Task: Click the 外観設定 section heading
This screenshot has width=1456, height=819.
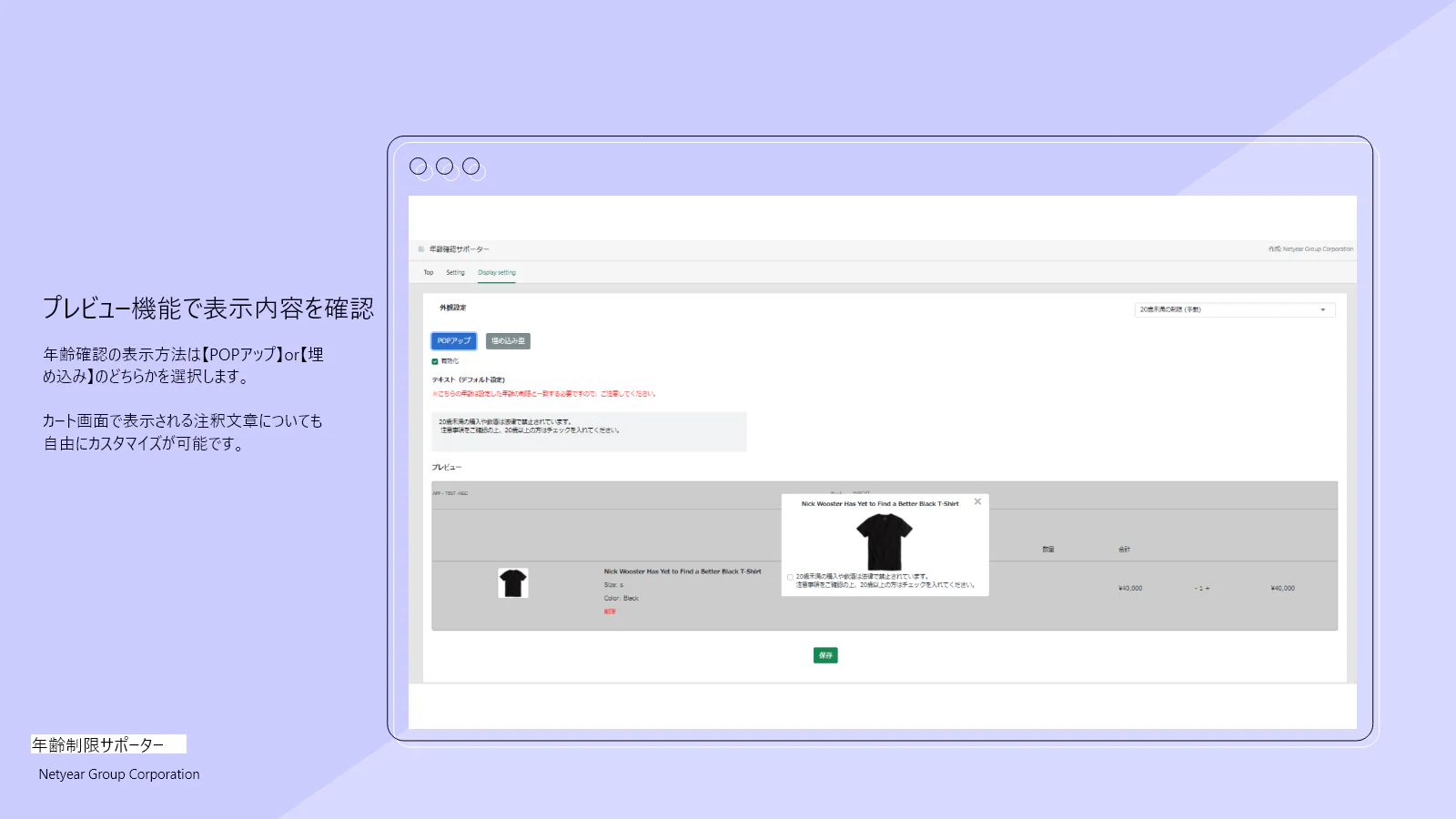Action: 453,308
